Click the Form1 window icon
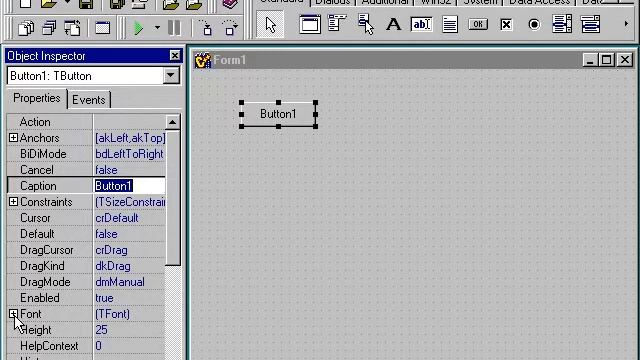640x360 pixels. click(x=202, y=60)
